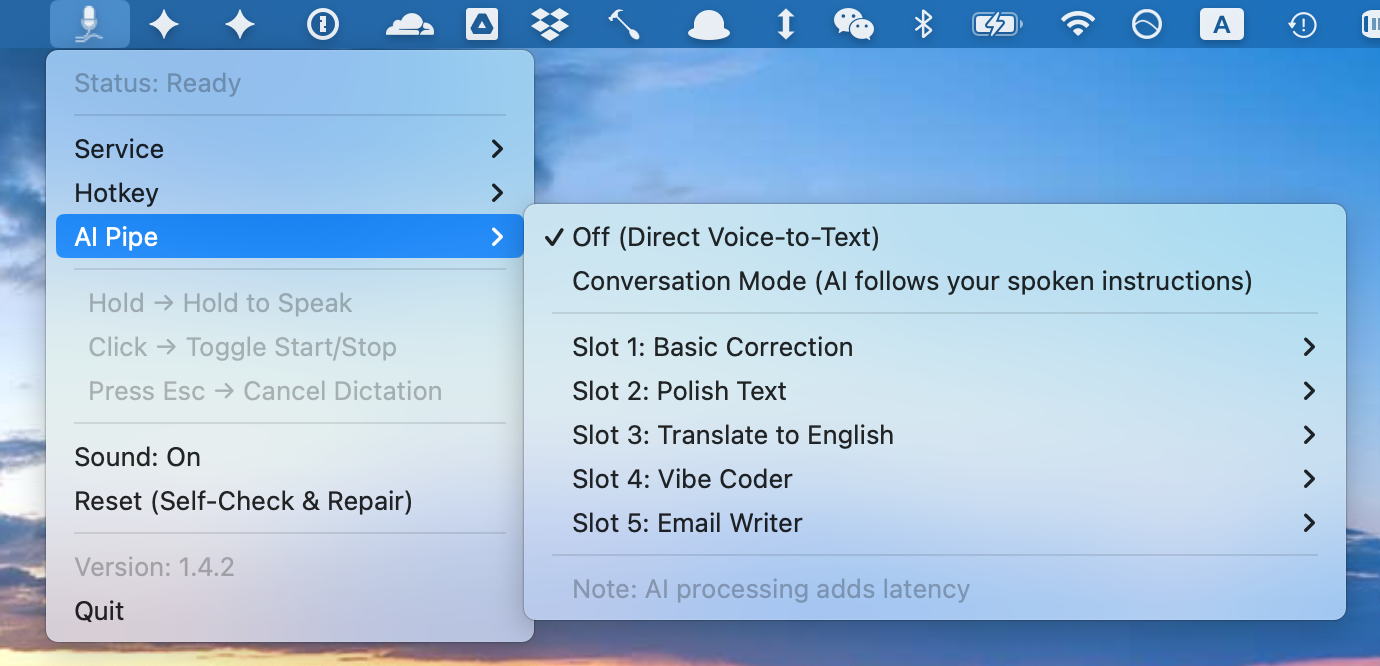Select Off (Direct Voice-to-Text) option

(725, 237)
